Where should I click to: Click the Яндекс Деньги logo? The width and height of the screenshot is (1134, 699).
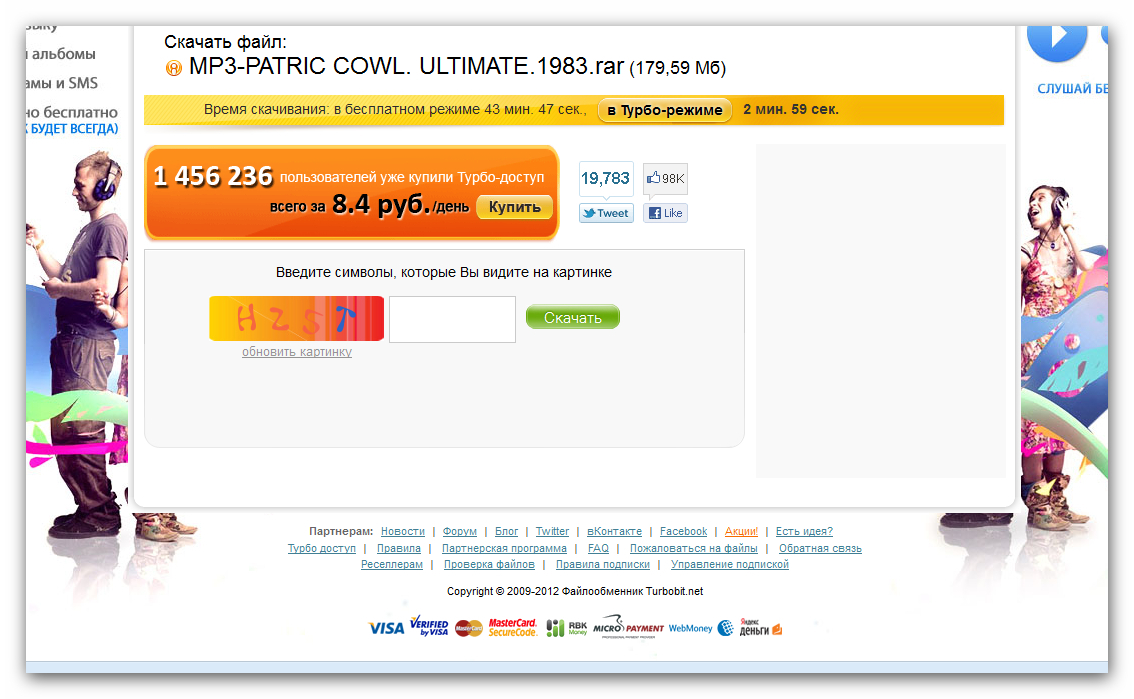[760, 627]
